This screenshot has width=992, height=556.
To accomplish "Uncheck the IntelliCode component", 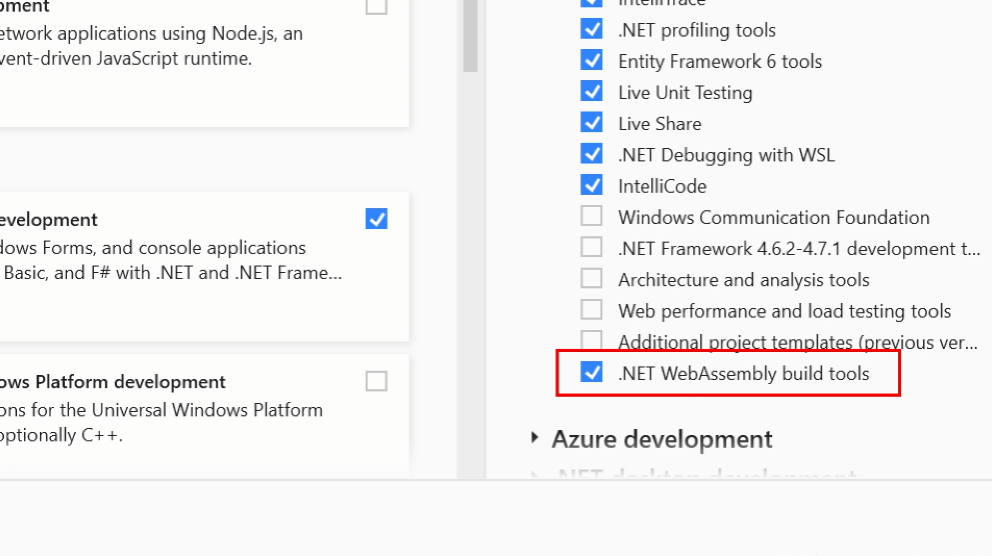I will (592, 186).
